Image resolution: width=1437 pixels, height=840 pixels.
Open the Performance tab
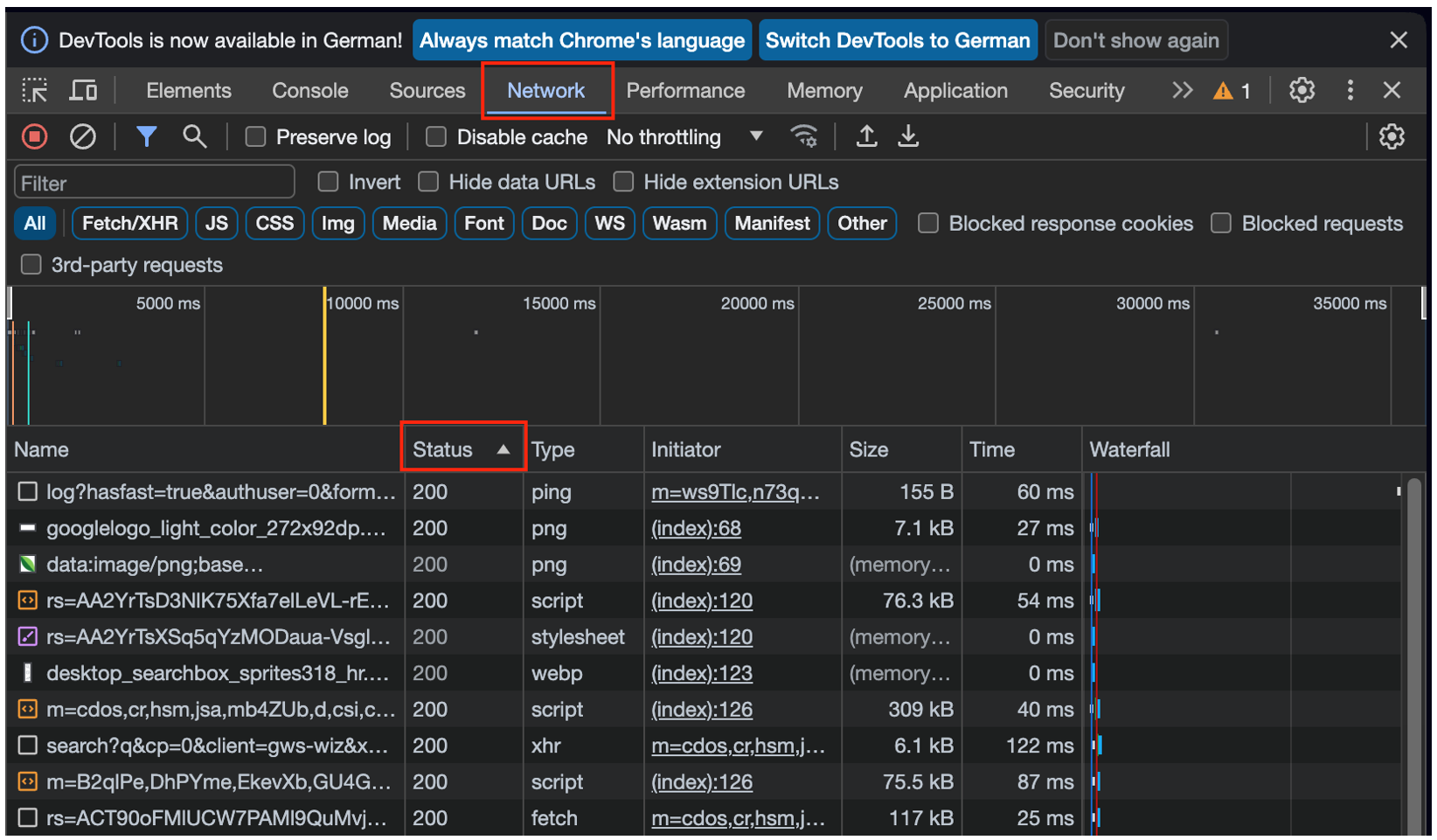tap(685, 90)
